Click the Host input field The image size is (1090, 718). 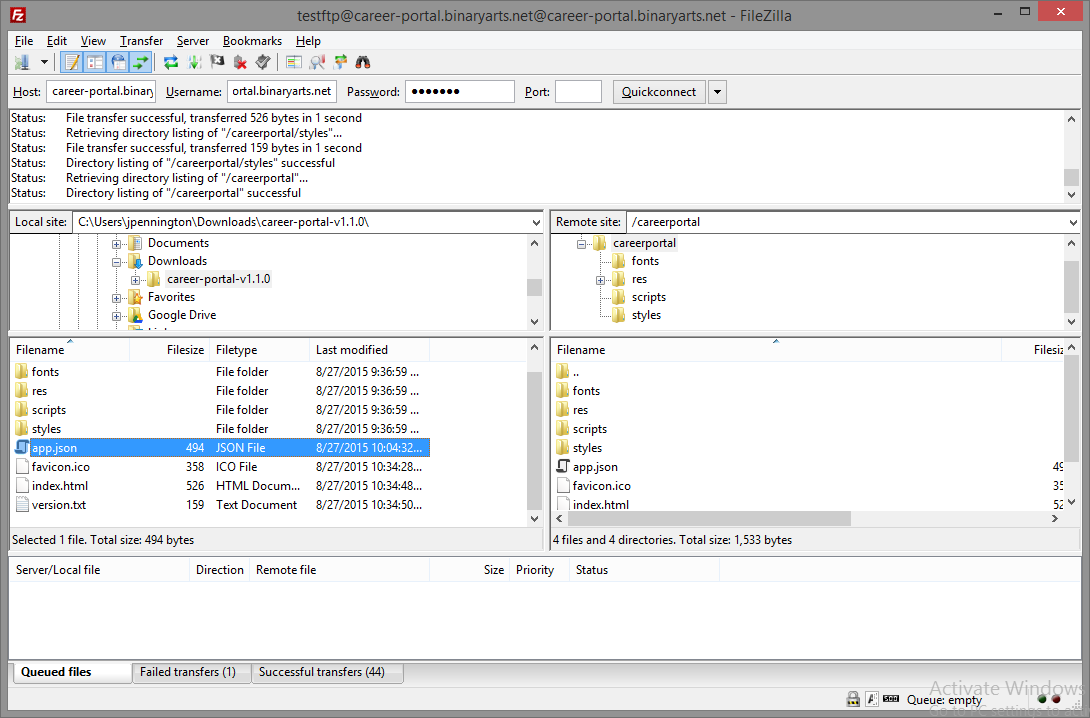pyautogui.click(x=101, y=92)
